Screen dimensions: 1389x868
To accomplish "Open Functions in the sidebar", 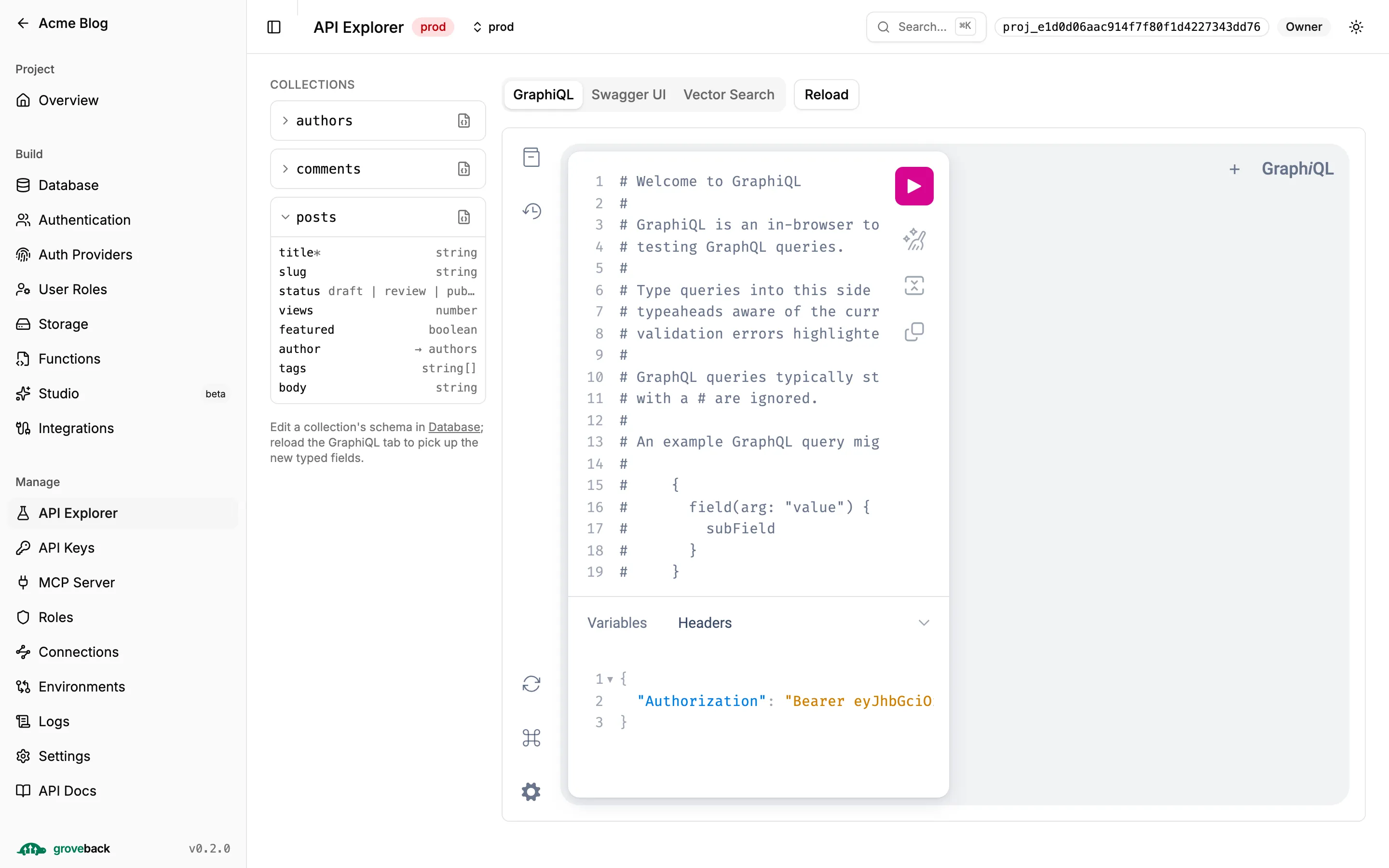I will (x=123, y=359).
